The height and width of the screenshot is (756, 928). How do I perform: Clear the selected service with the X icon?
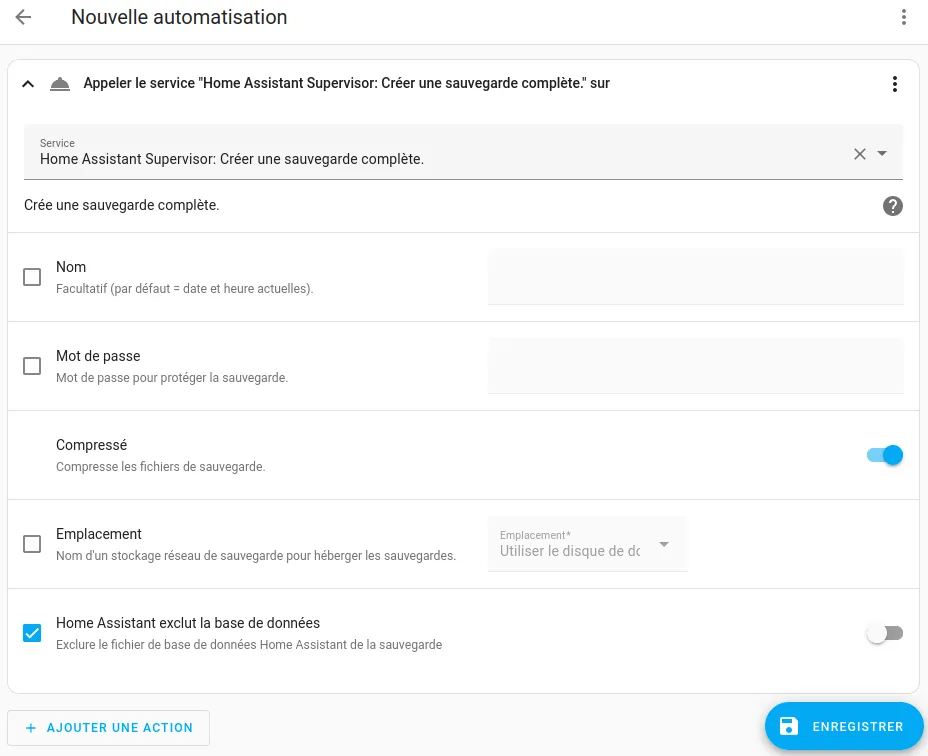(x=860, y=153)
